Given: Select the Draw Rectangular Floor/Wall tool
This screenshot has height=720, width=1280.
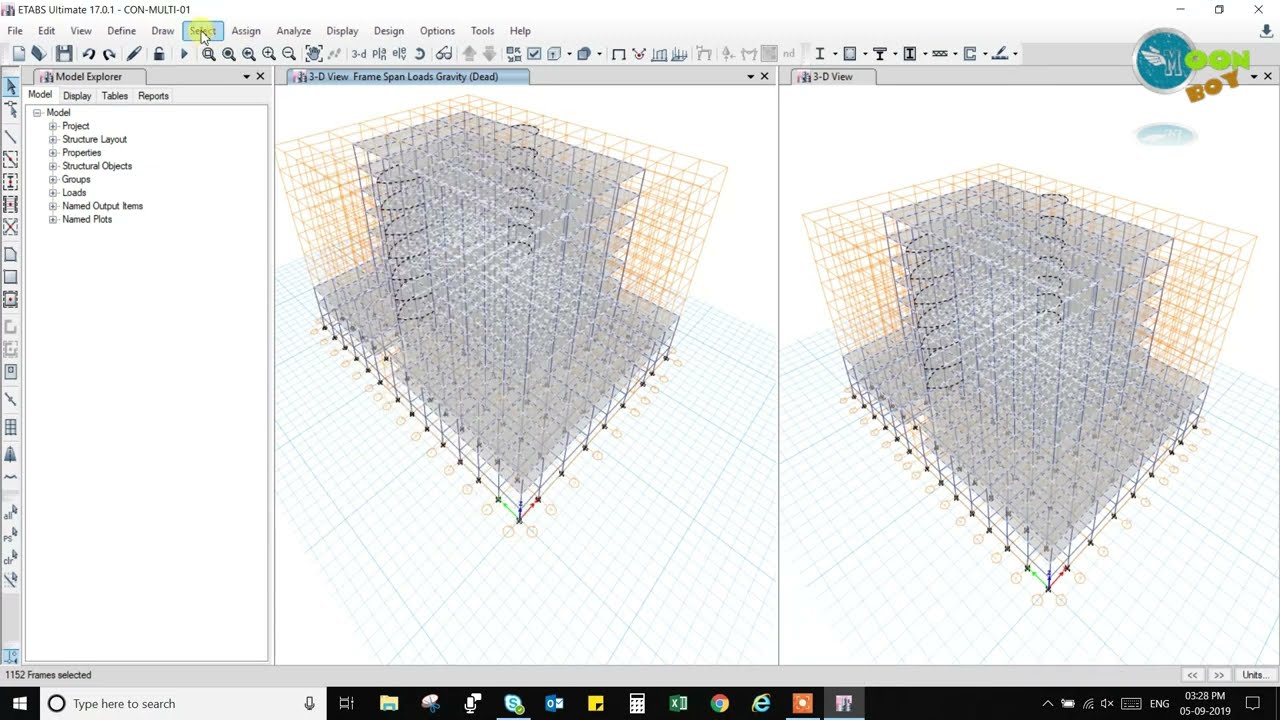Looking at the screenshot, I should click(x=11, y=277).
